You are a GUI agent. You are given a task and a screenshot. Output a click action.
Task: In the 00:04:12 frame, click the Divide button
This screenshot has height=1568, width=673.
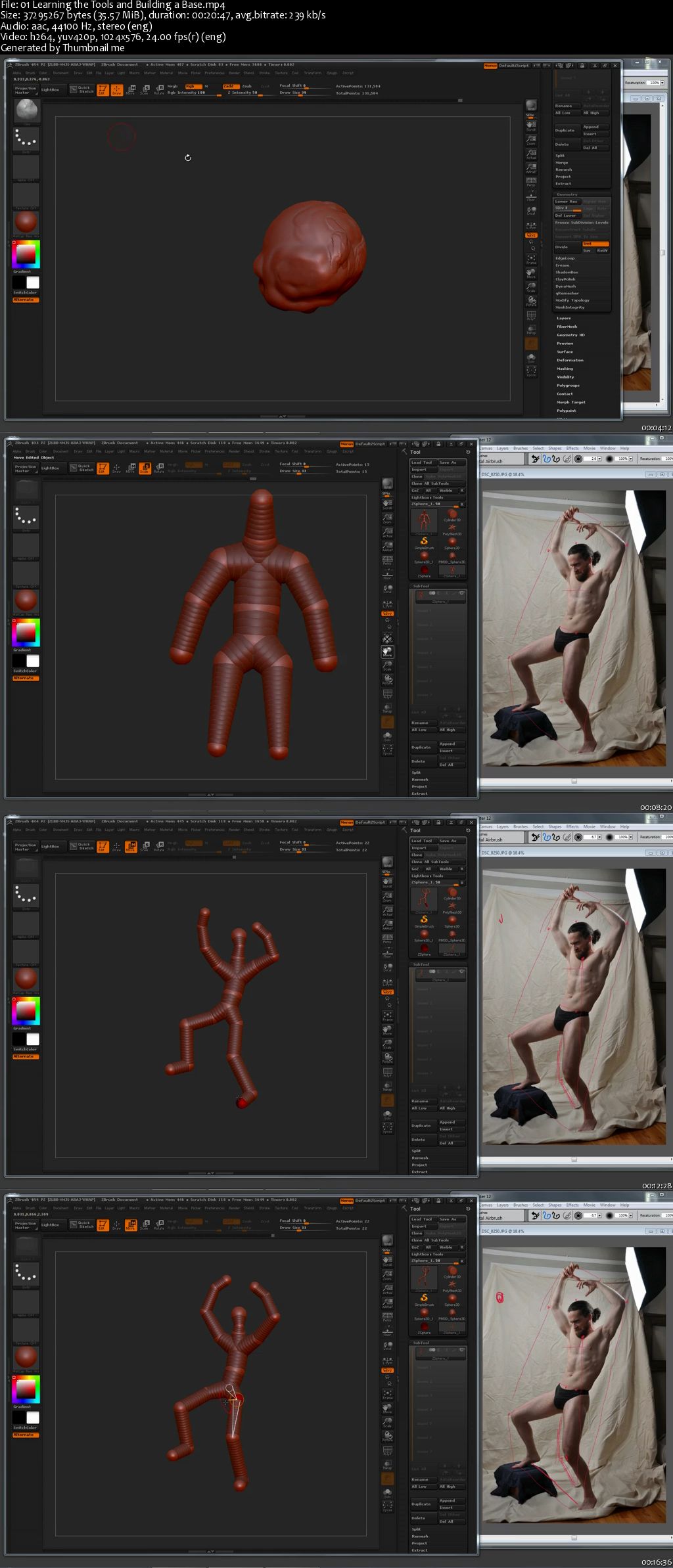pyautogui.click(x=567, y=247)
